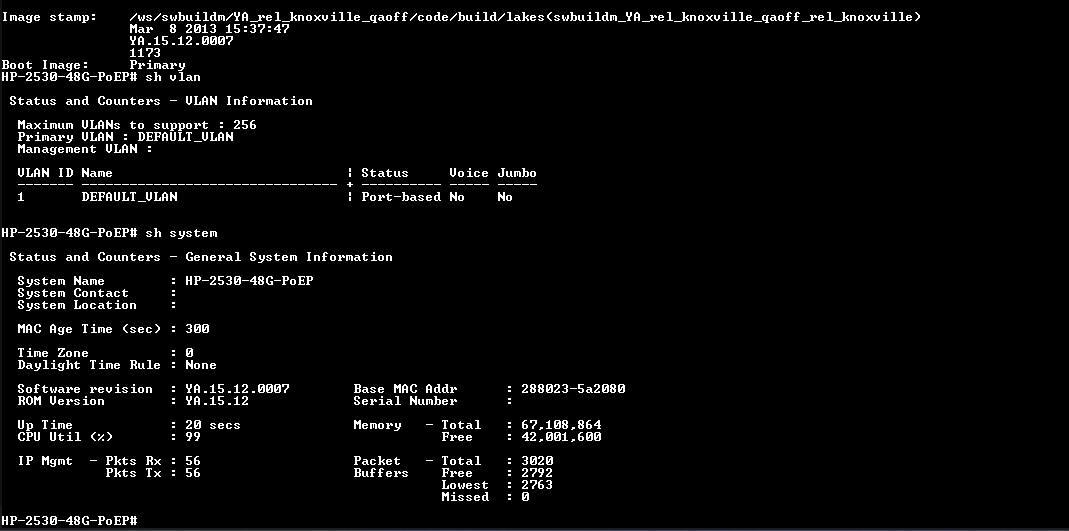Select the 'System Location' label
Image resolution: width=1069 pixels, height=531 pixels.
[x=77, y=305]
